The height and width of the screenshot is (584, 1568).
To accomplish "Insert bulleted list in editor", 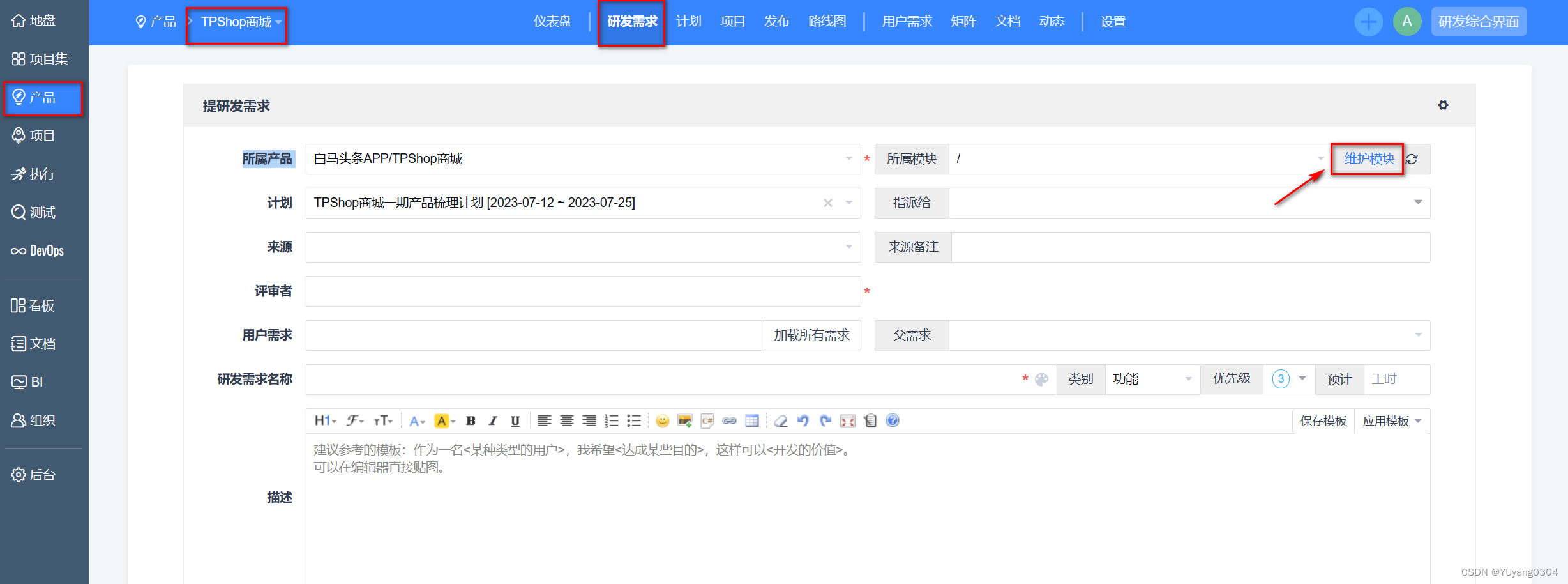I will (x=633, y=420).
